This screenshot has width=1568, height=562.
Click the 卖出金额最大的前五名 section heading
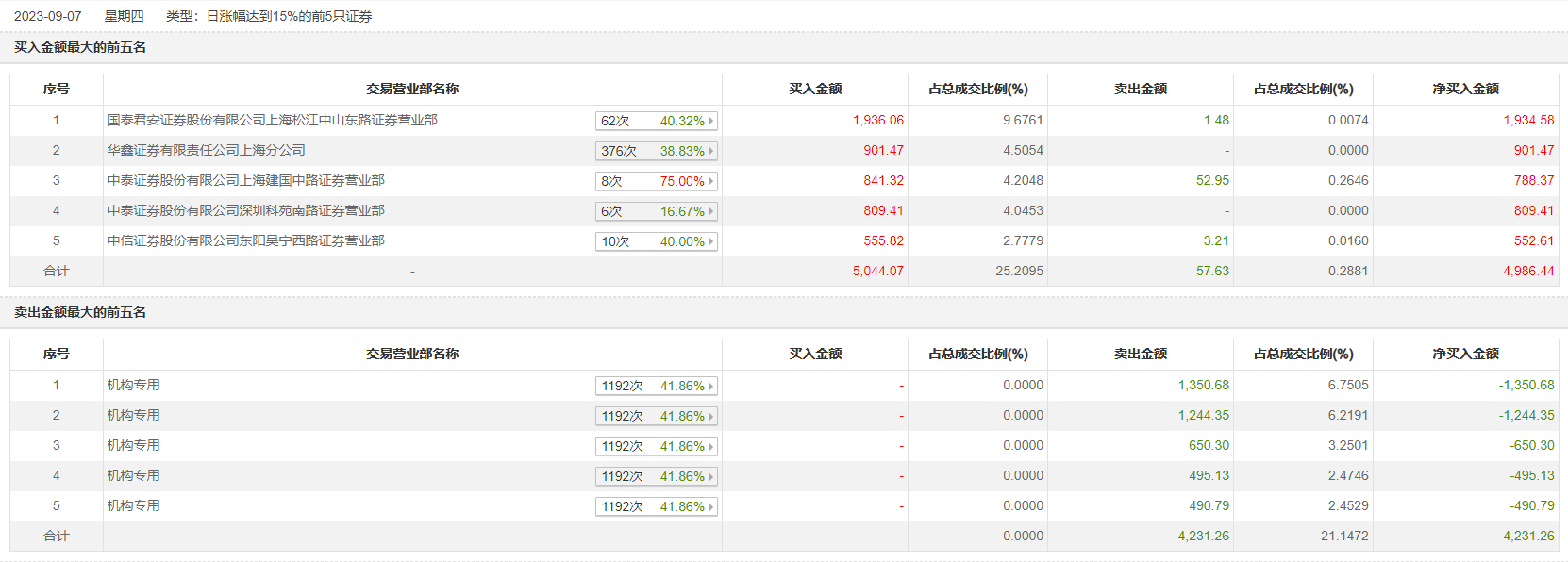[x=80, y=312]
